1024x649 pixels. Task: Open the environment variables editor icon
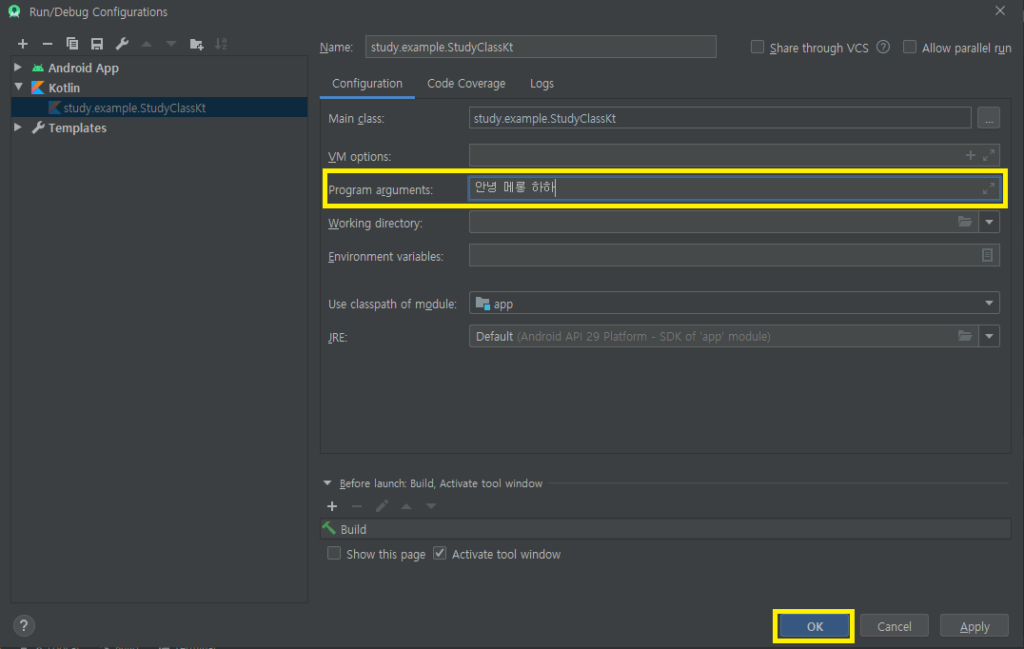coord(987,256)
